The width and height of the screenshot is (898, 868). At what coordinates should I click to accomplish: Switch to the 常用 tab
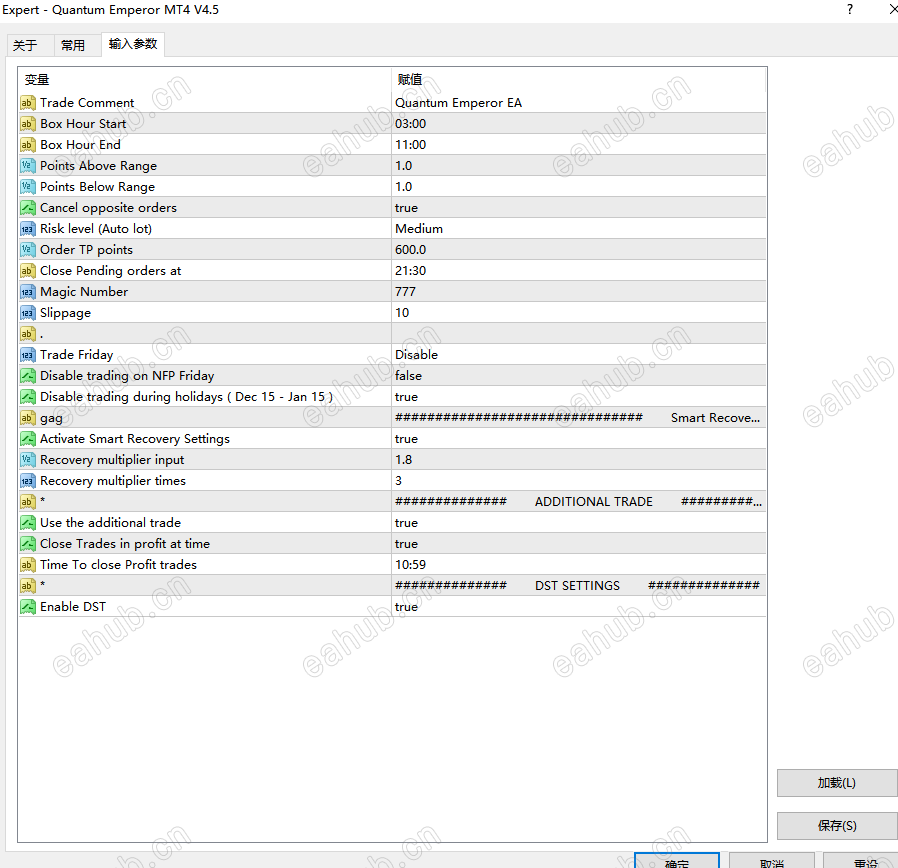point(78,45)
